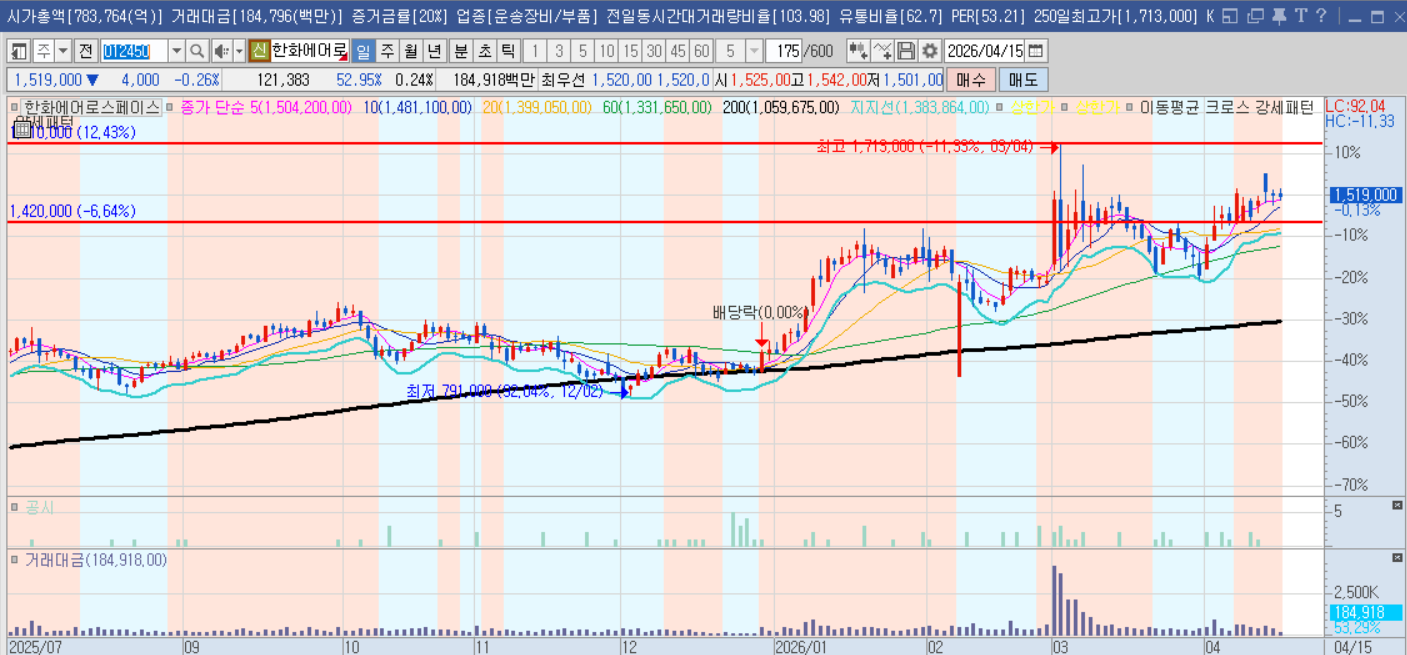Select the 1 interval button
Image resolution: width=1407 pixels, height=655 pixels.
coord(535,51)
